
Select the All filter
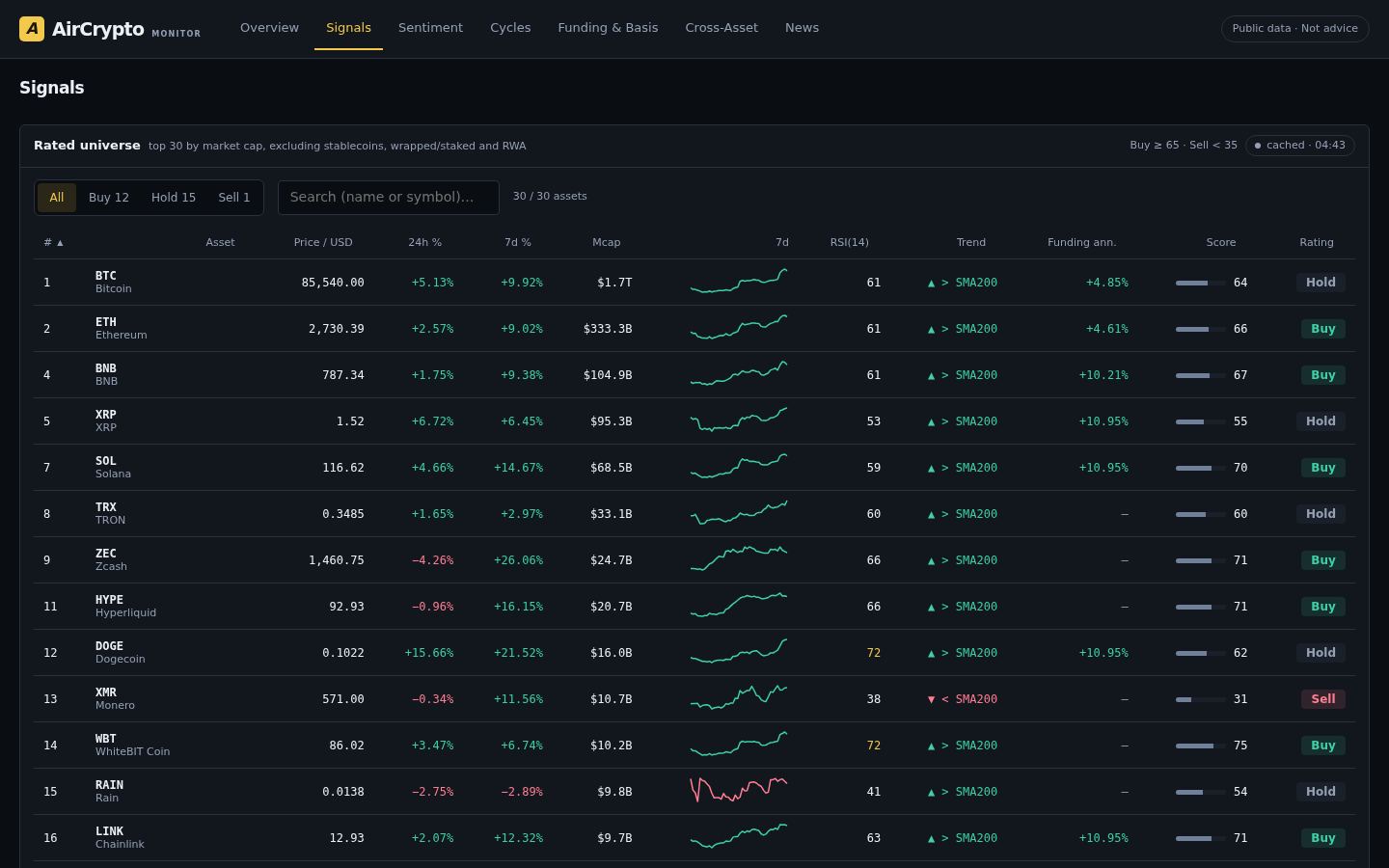[x=57, y=198]
